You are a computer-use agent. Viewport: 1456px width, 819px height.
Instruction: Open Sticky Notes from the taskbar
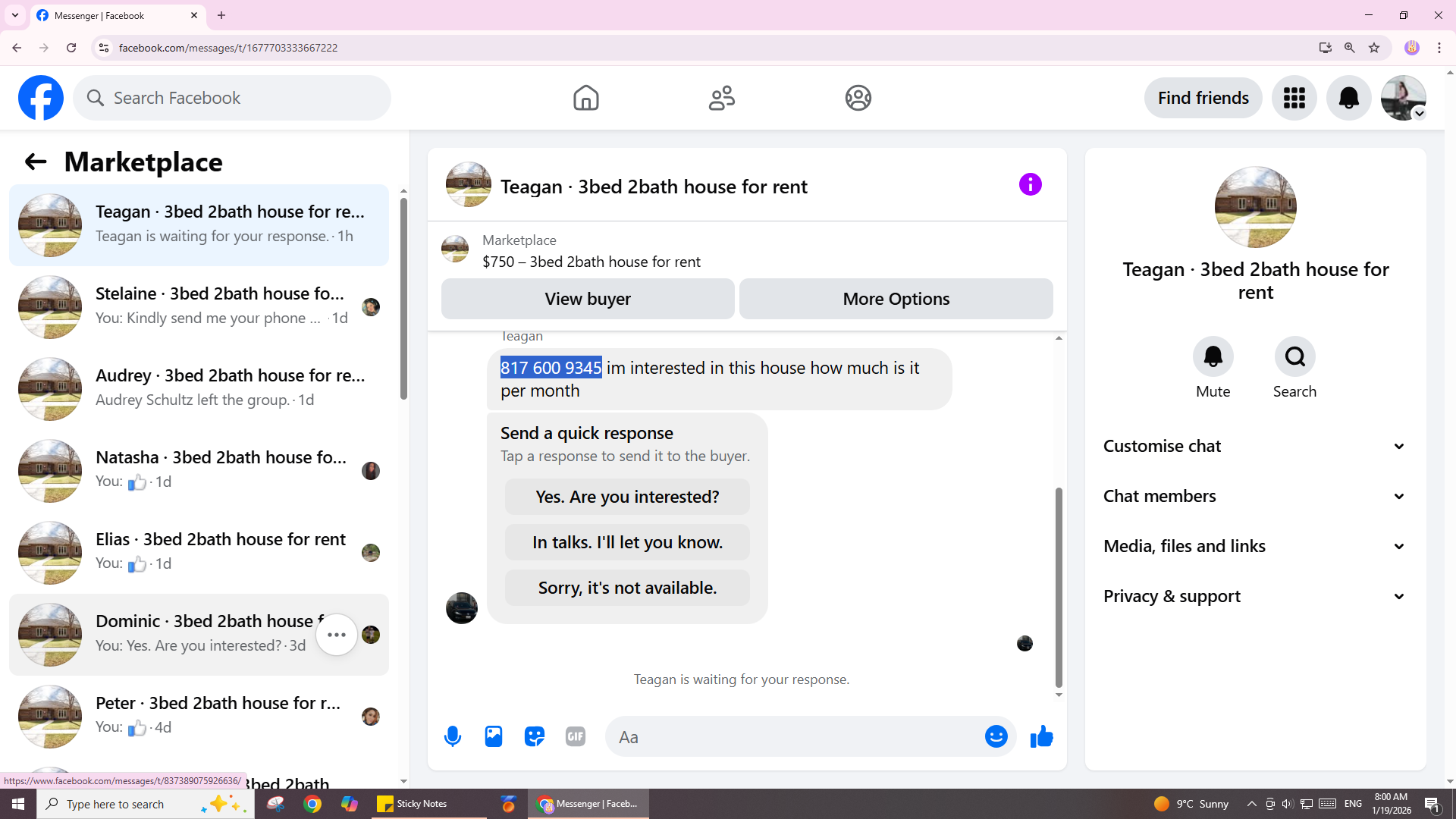[429, 804]
